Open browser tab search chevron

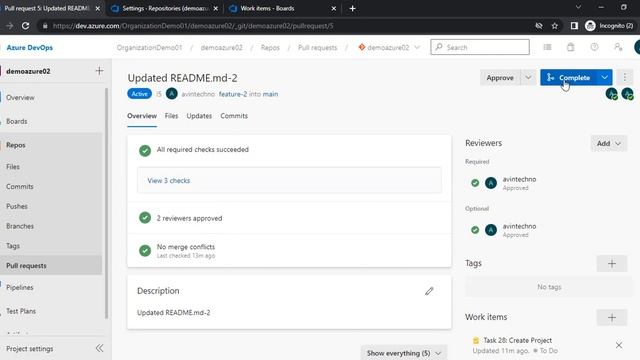click(x=578, y=7)
